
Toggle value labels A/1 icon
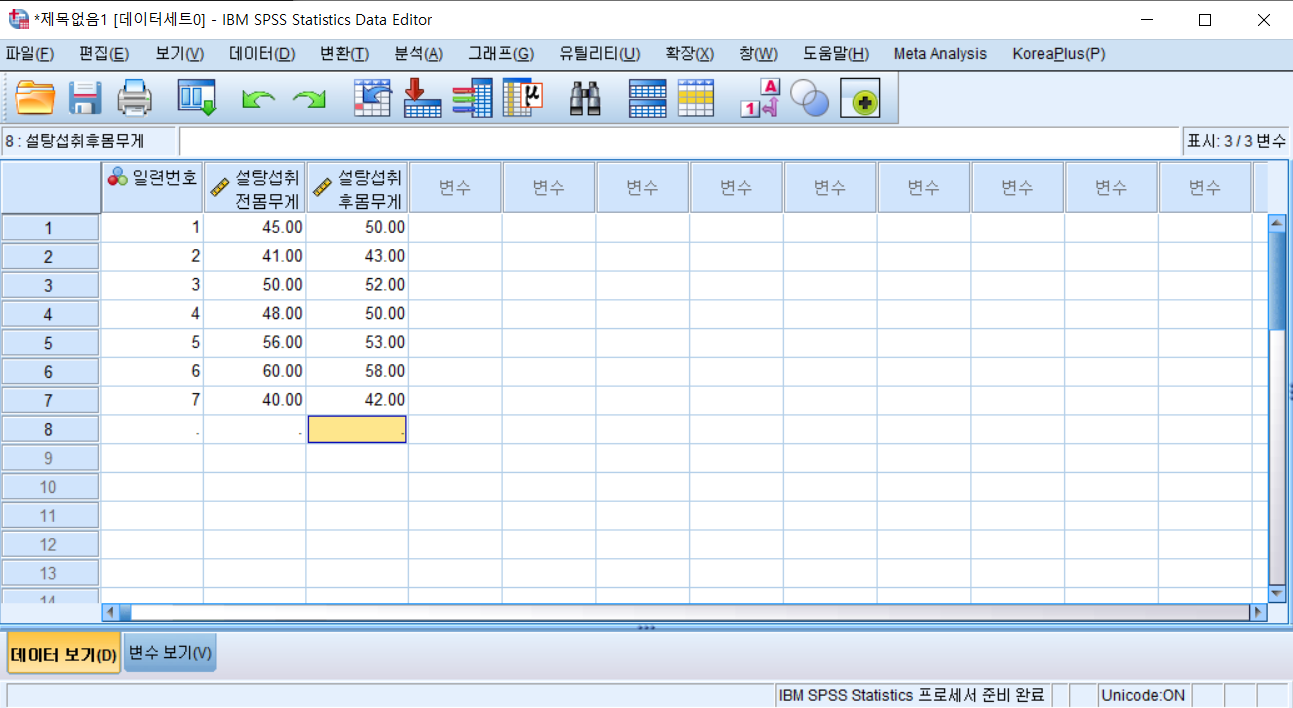click(x=759, y=98)
